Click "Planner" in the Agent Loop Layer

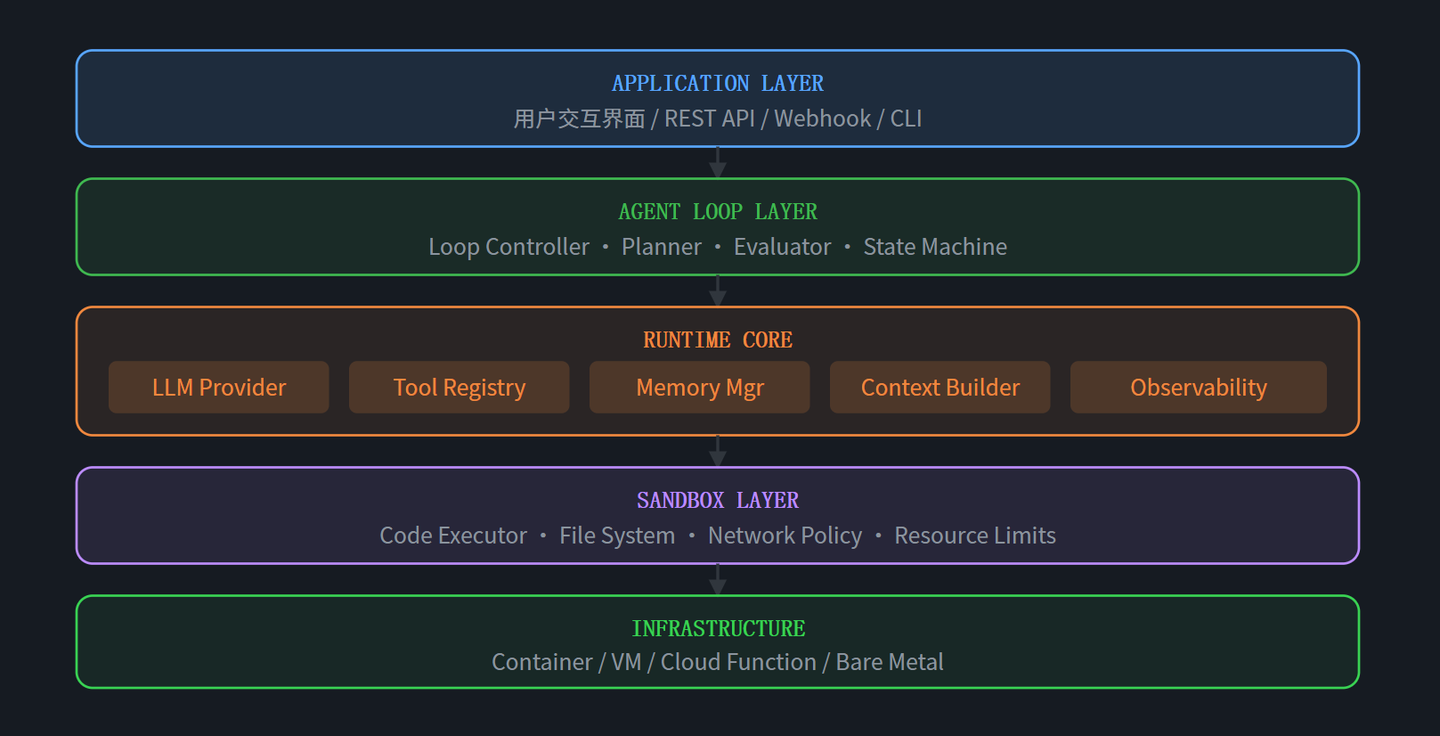click(x=662, y=247)
